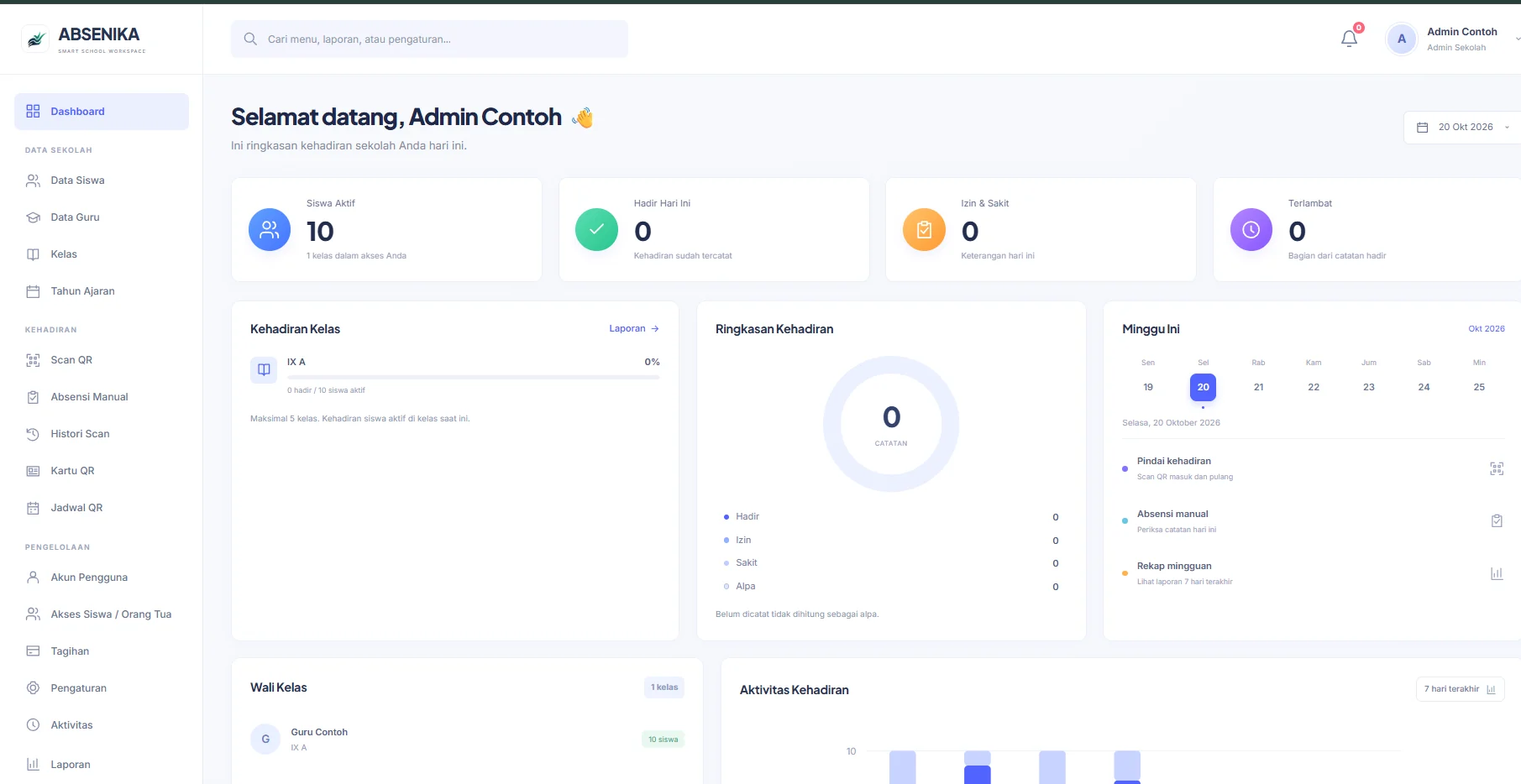Click the IX A attendance progress bar
This screenshot has width=1521, height=784.
pyautogui.click(x=474, y=378)
